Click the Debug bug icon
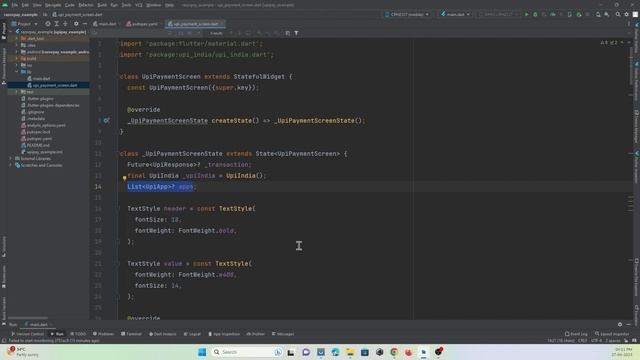 pyautogui.click(x=535, y=14)
